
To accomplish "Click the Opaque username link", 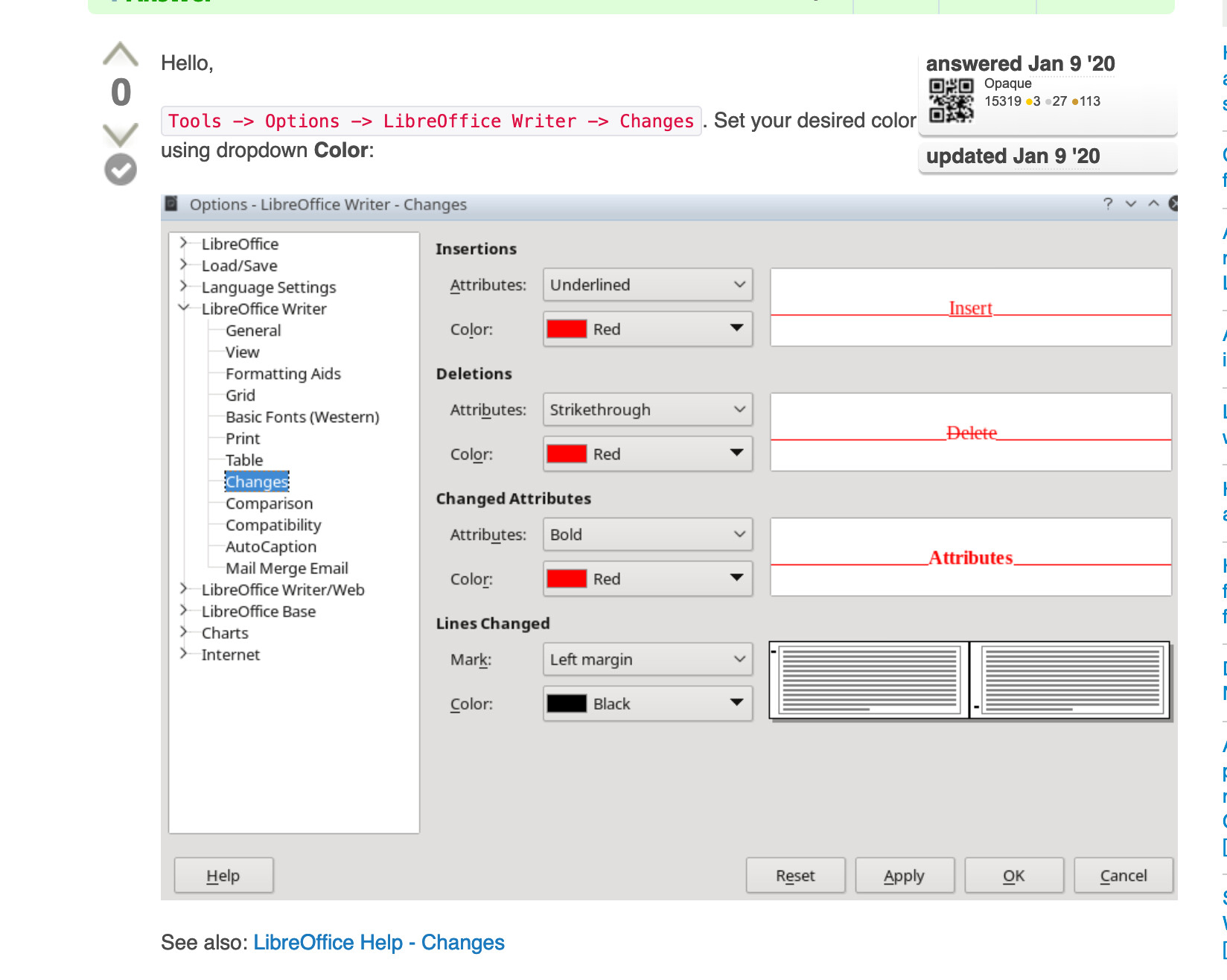I will coord(1007,83).
